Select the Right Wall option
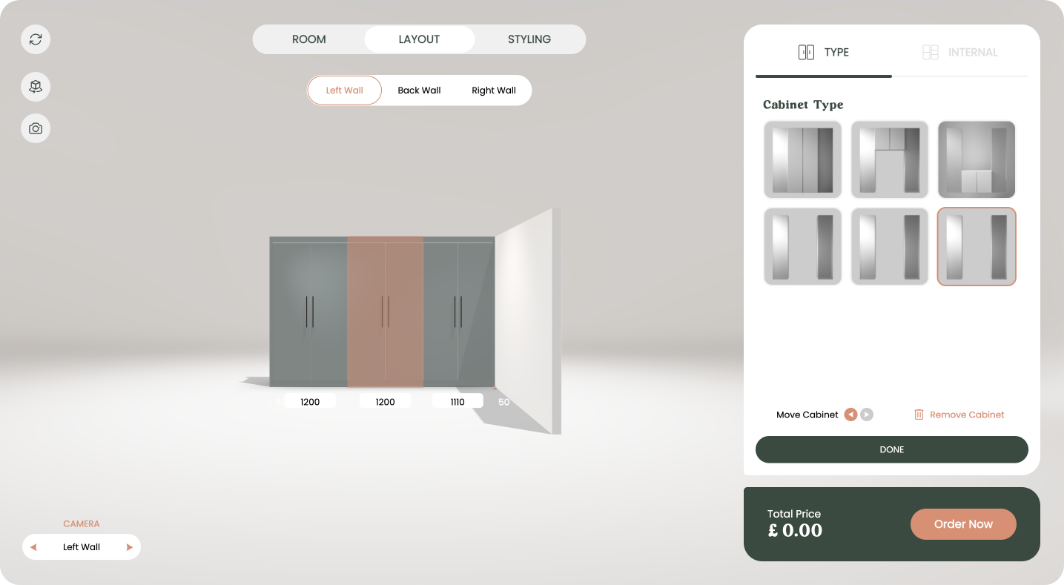Viewport: 1064px width, 585px height. 494,90
